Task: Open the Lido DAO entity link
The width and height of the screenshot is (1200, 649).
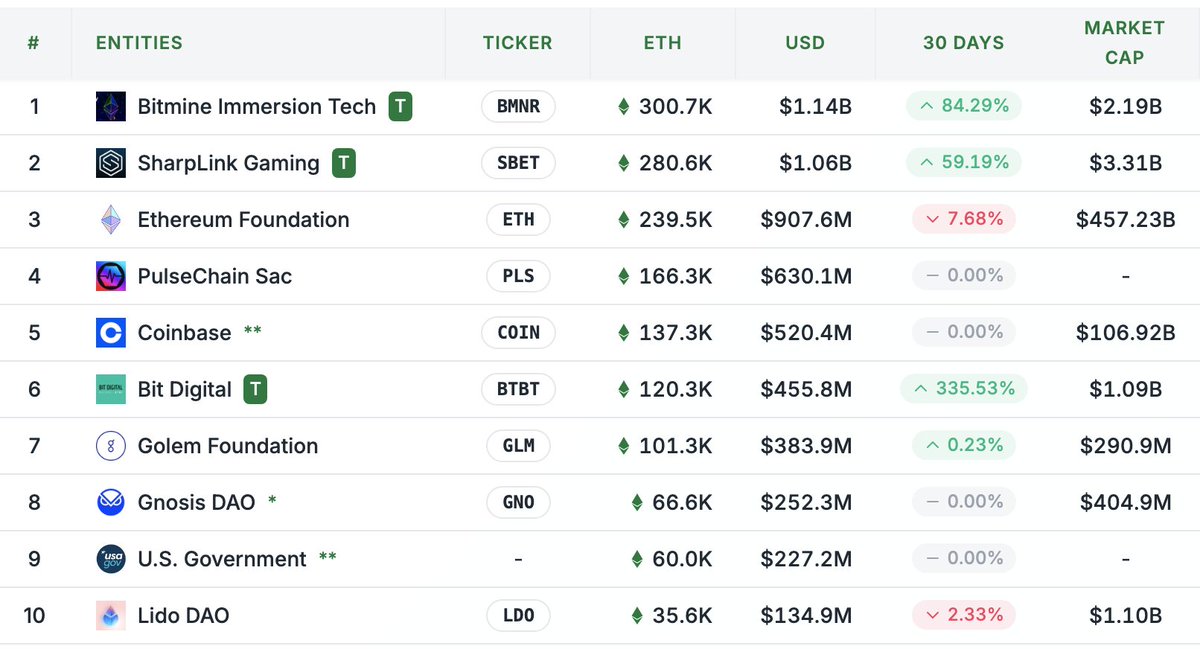Action: tap(183, 615)
